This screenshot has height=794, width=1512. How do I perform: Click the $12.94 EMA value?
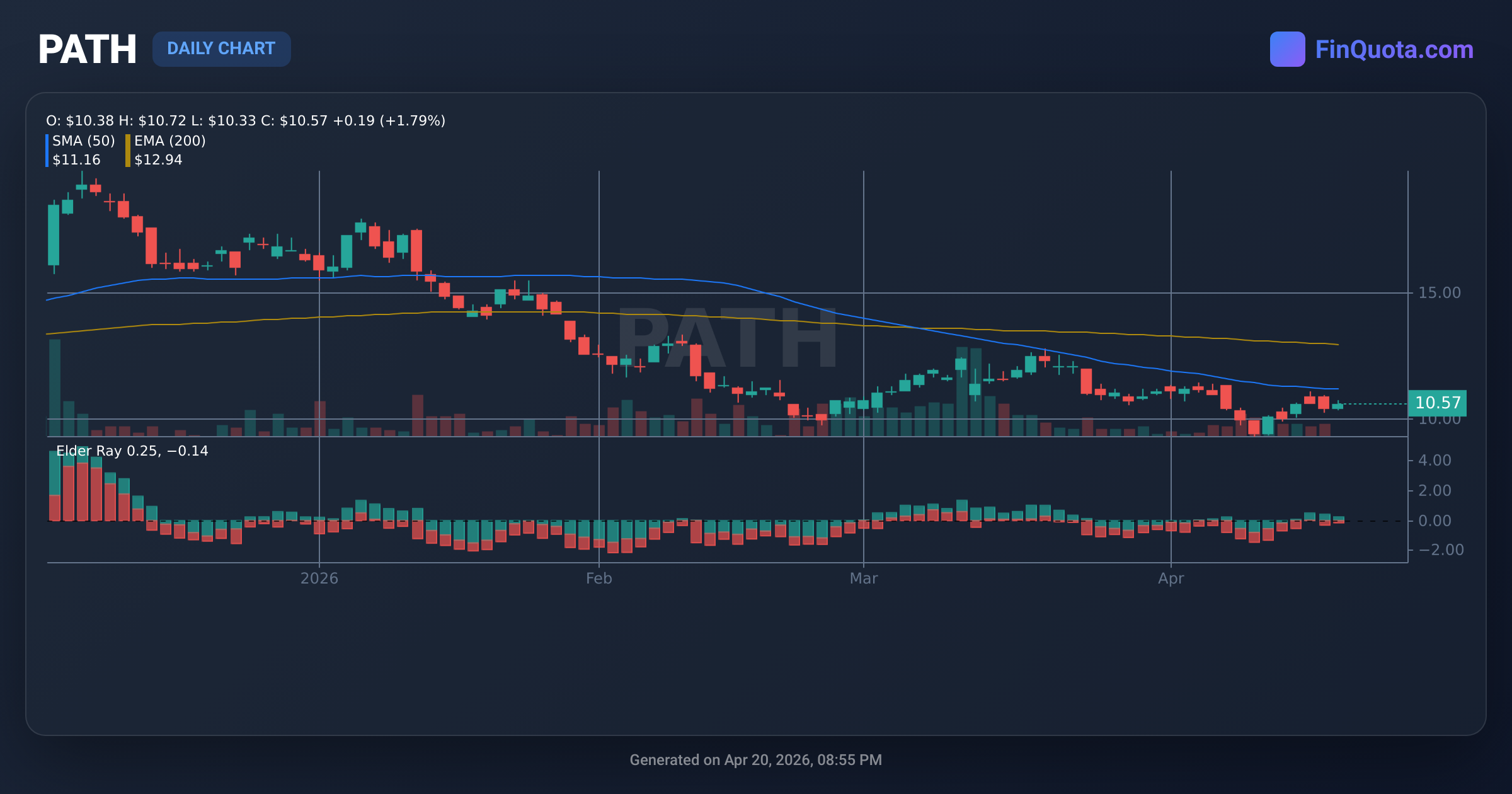[x=158, y=160]
